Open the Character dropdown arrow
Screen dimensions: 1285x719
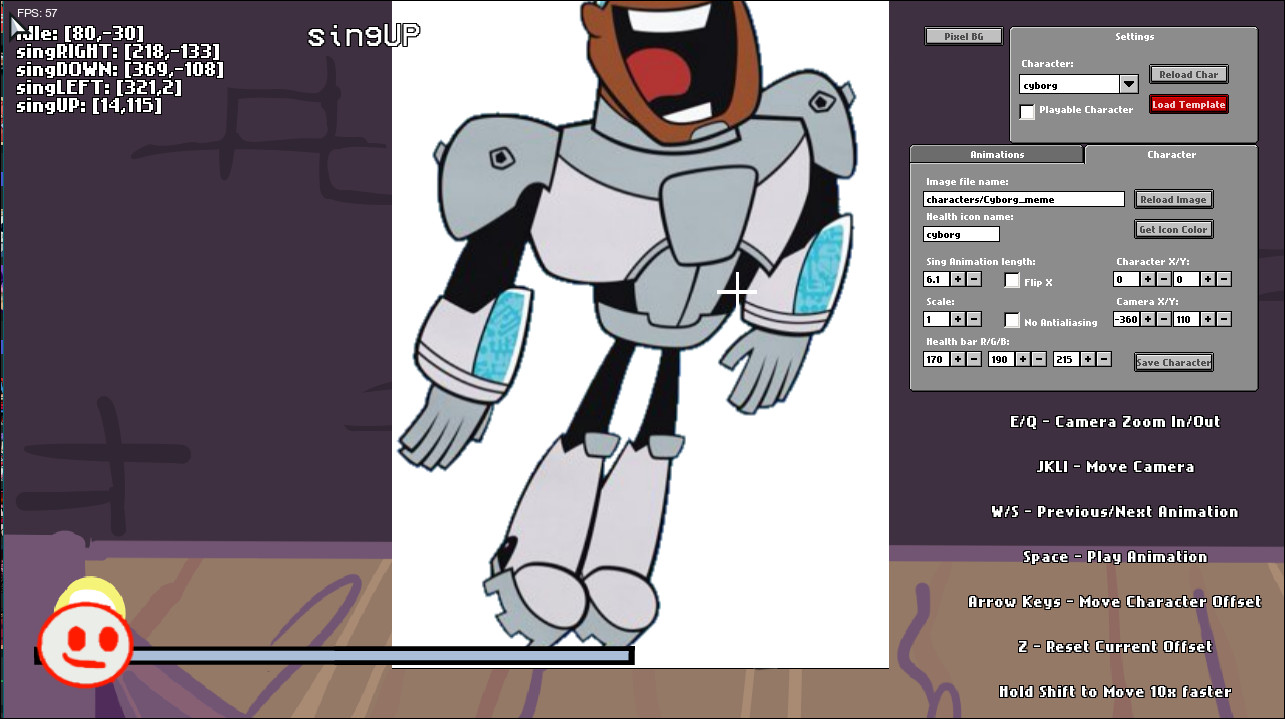[1129, 85]
